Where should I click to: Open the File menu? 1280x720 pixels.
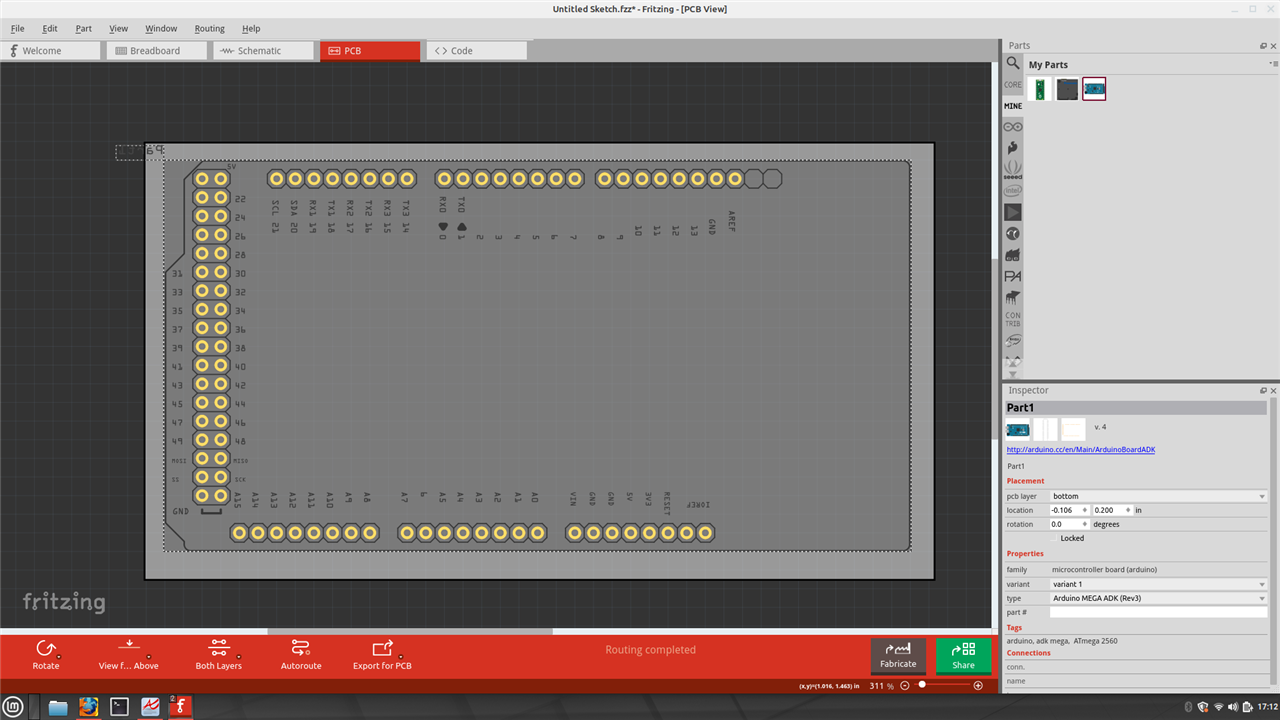[18, 28]
